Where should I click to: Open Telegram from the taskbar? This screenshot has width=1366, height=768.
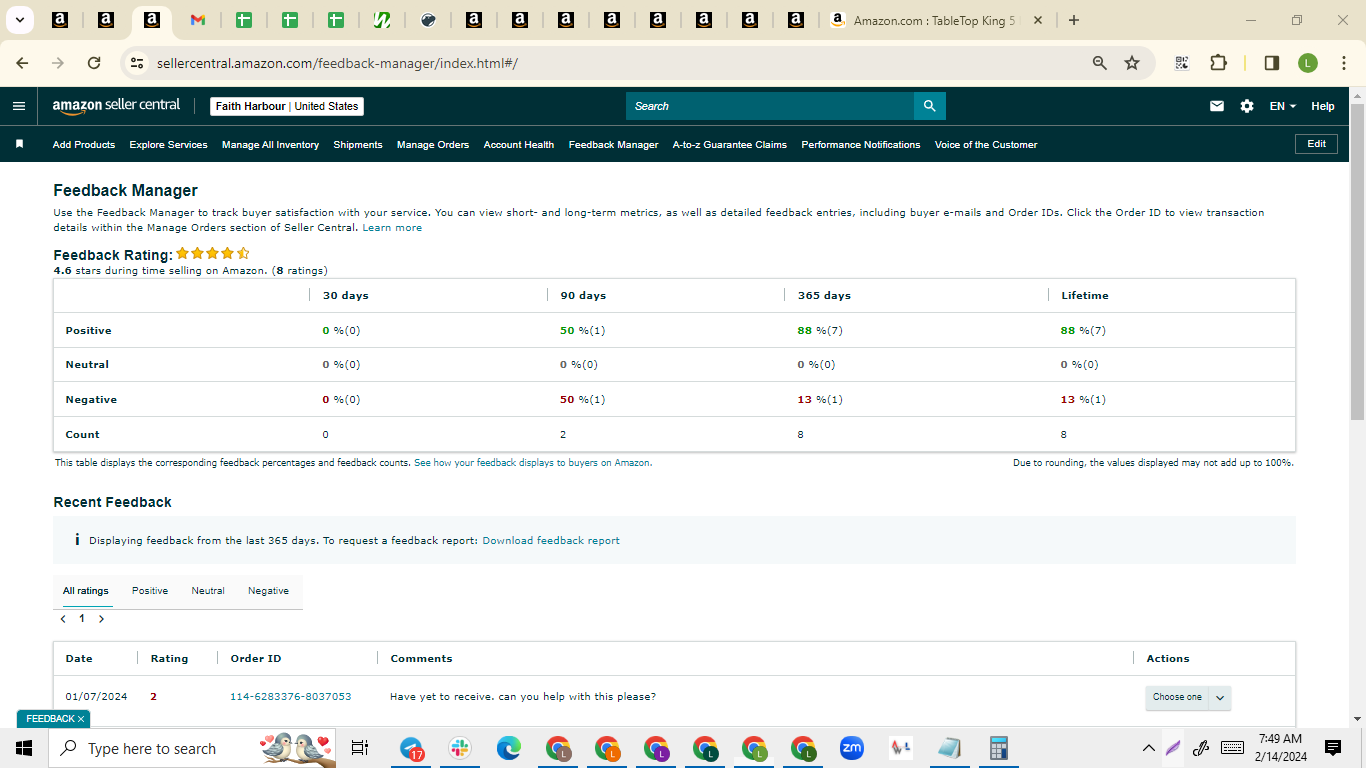pos(412,748)
